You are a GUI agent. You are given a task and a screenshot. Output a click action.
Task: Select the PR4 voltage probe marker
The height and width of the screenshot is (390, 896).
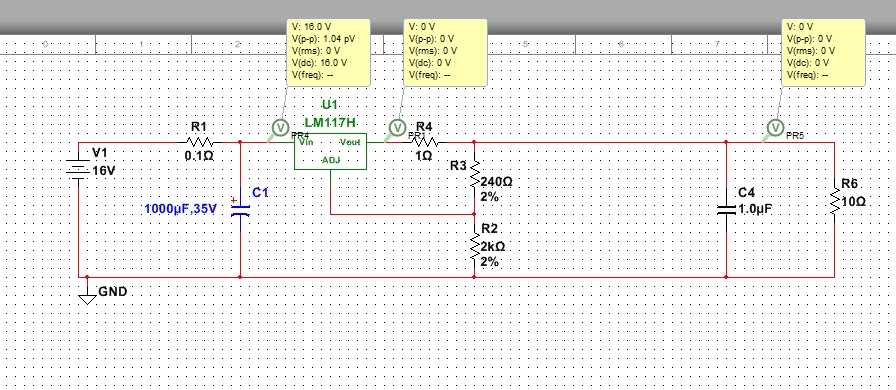pyautogui.click(x=279, y=128)
